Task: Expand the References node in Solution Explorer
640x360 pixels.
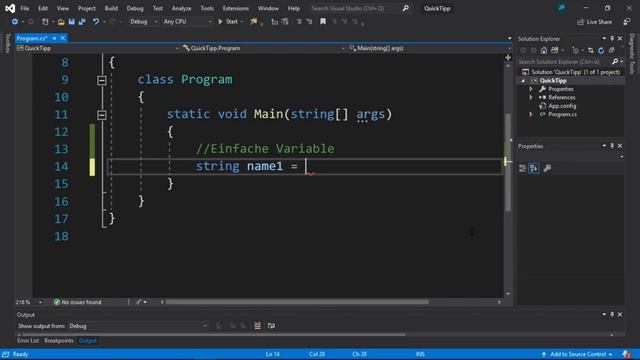Action: (531, 98)
